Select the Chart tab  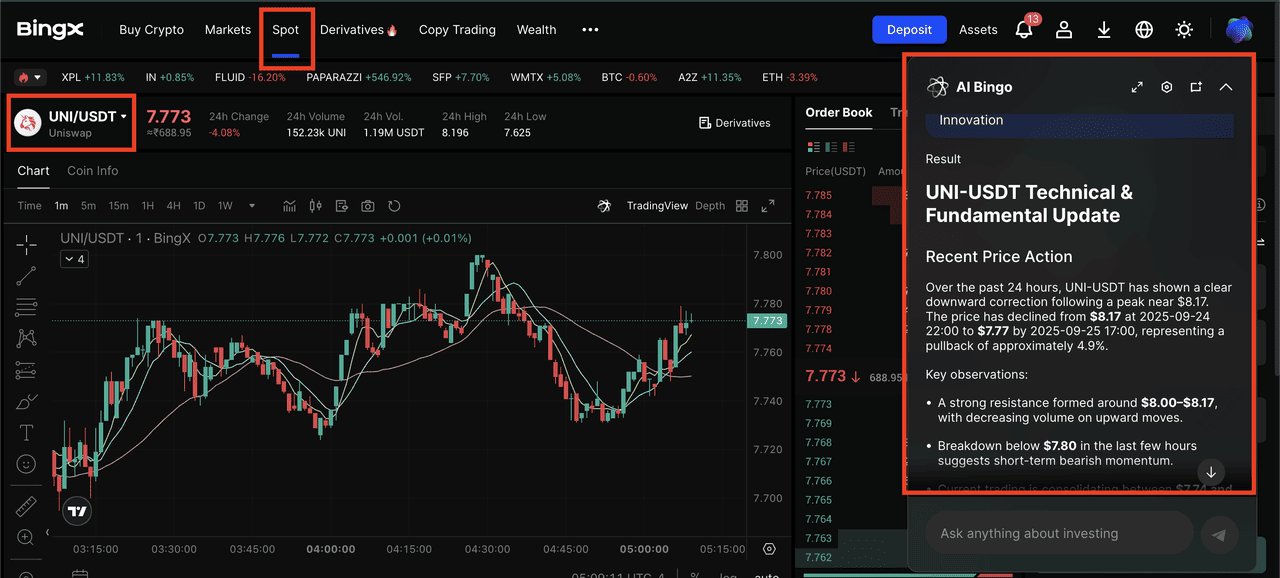(x=33, y=171)
